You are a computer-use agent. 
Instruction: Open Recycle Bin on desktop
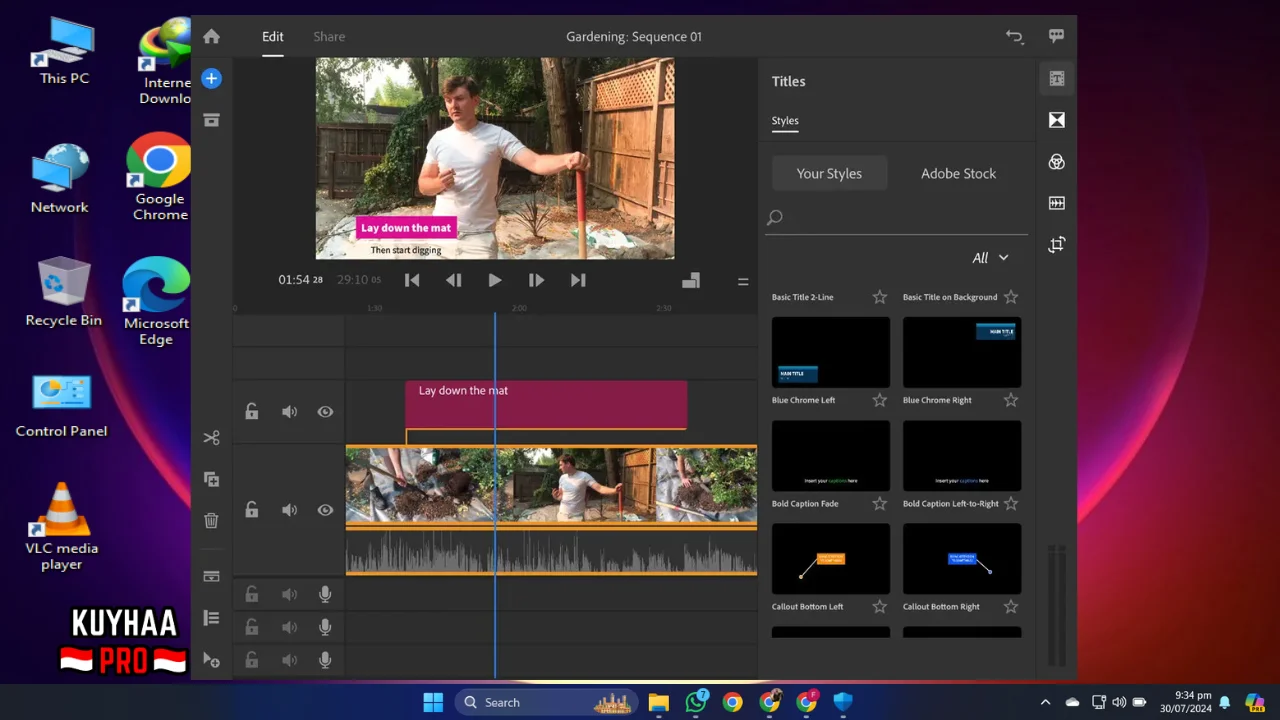tap(64, 291)
